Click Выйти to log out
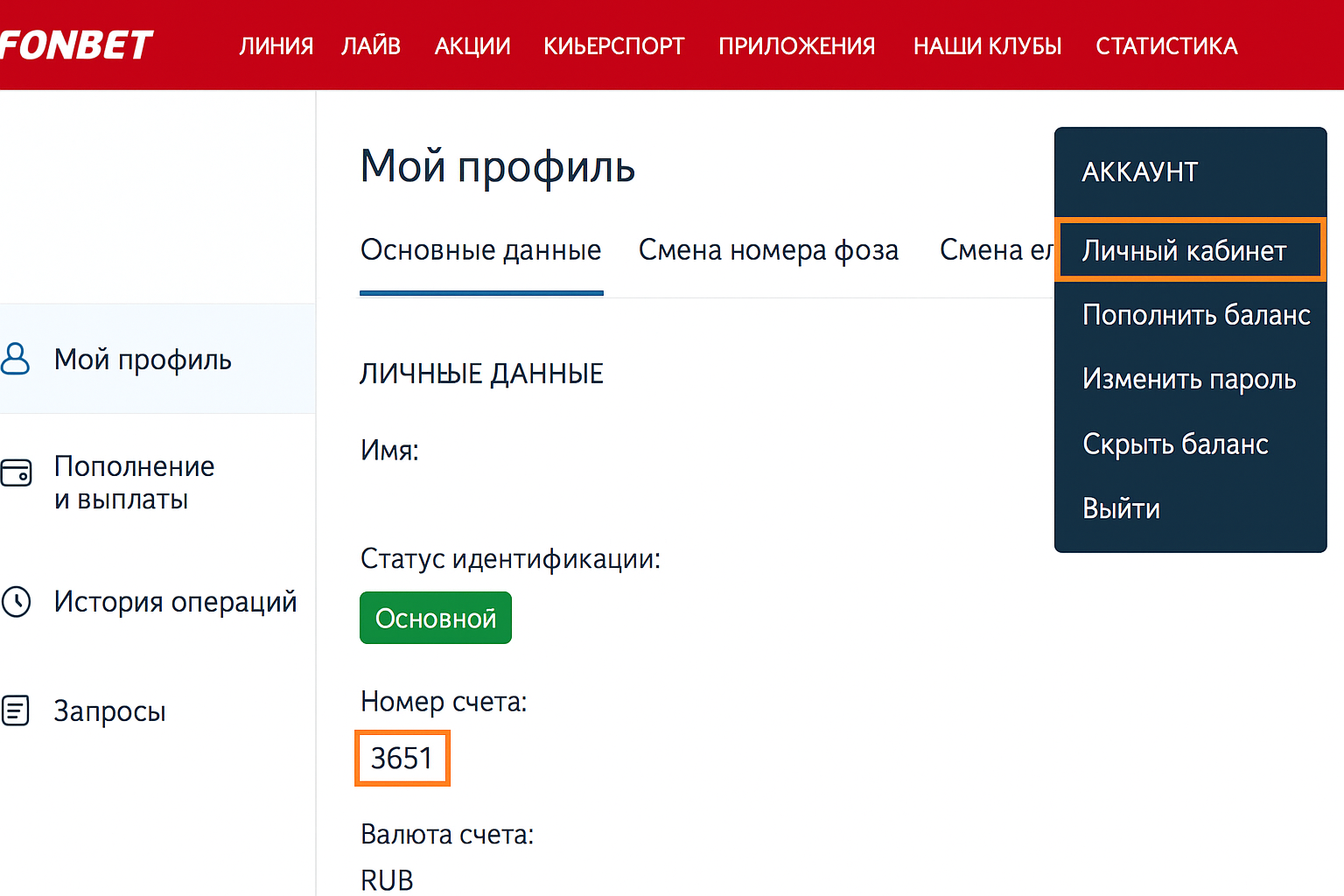 coord(1121,508)
